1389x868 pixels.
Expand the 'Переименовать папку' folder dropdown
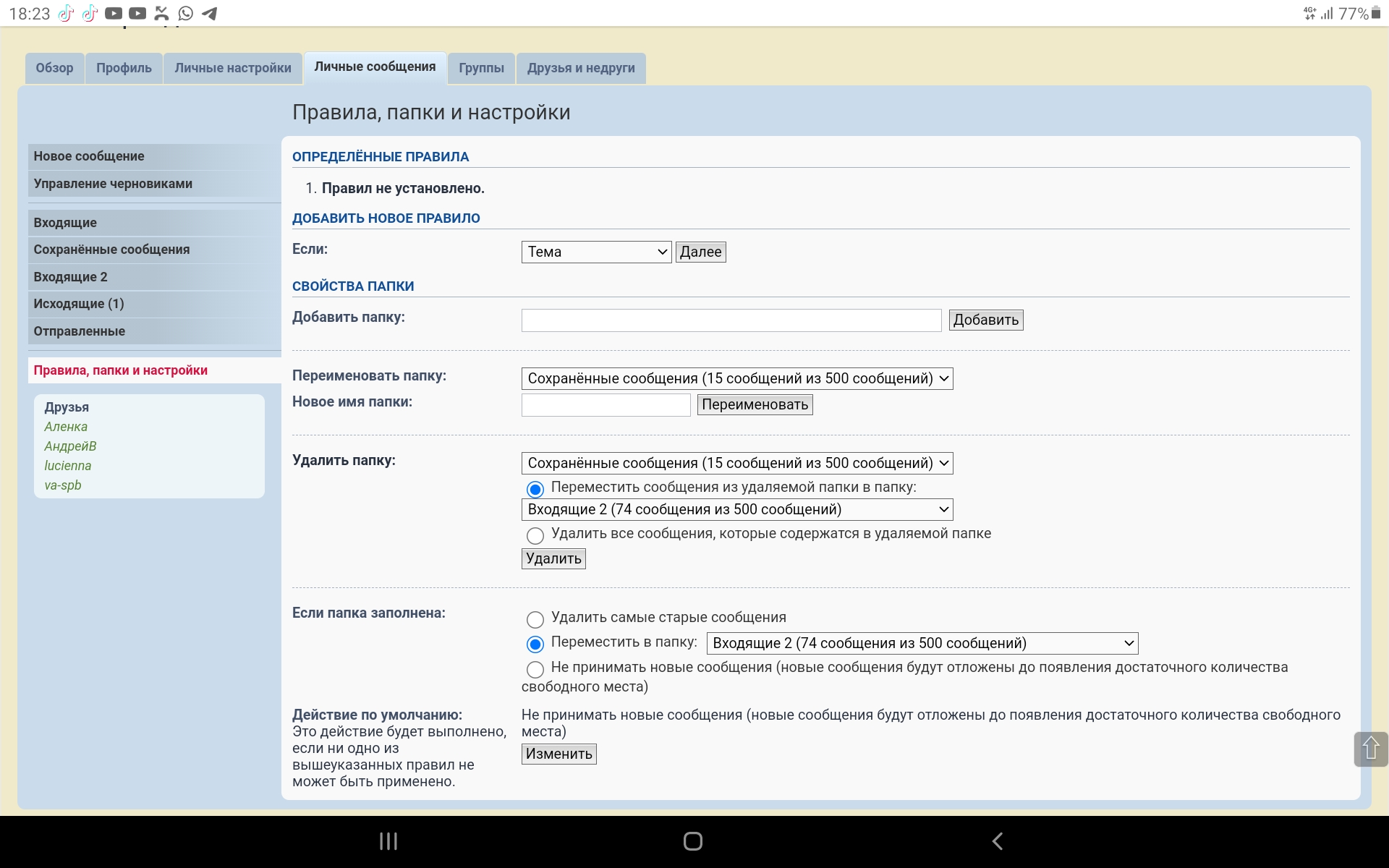[x=736, y=378]
